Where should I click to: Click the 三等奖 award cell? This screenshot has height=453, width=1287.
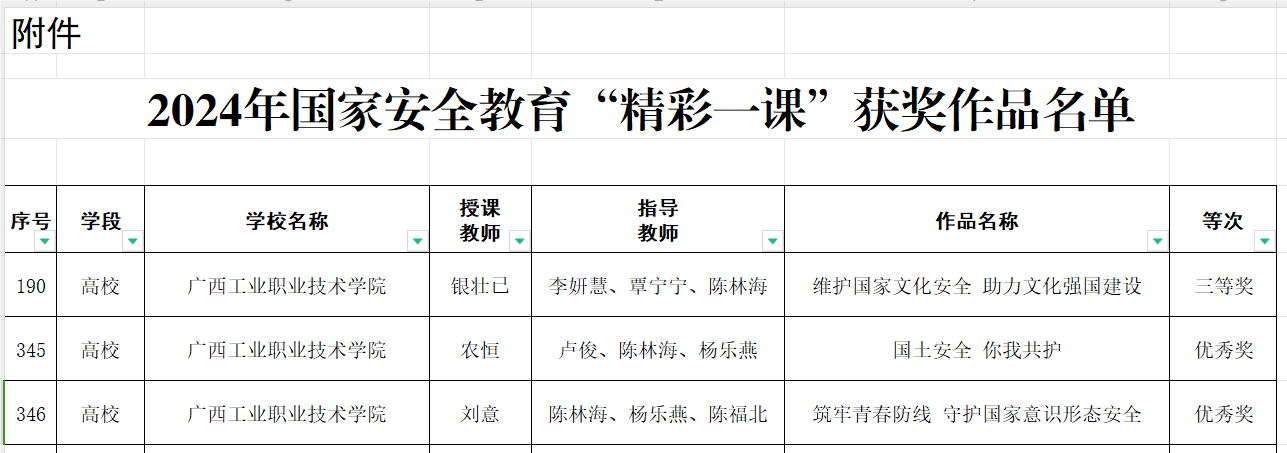pyautogui.click(x=1223, y=286)
